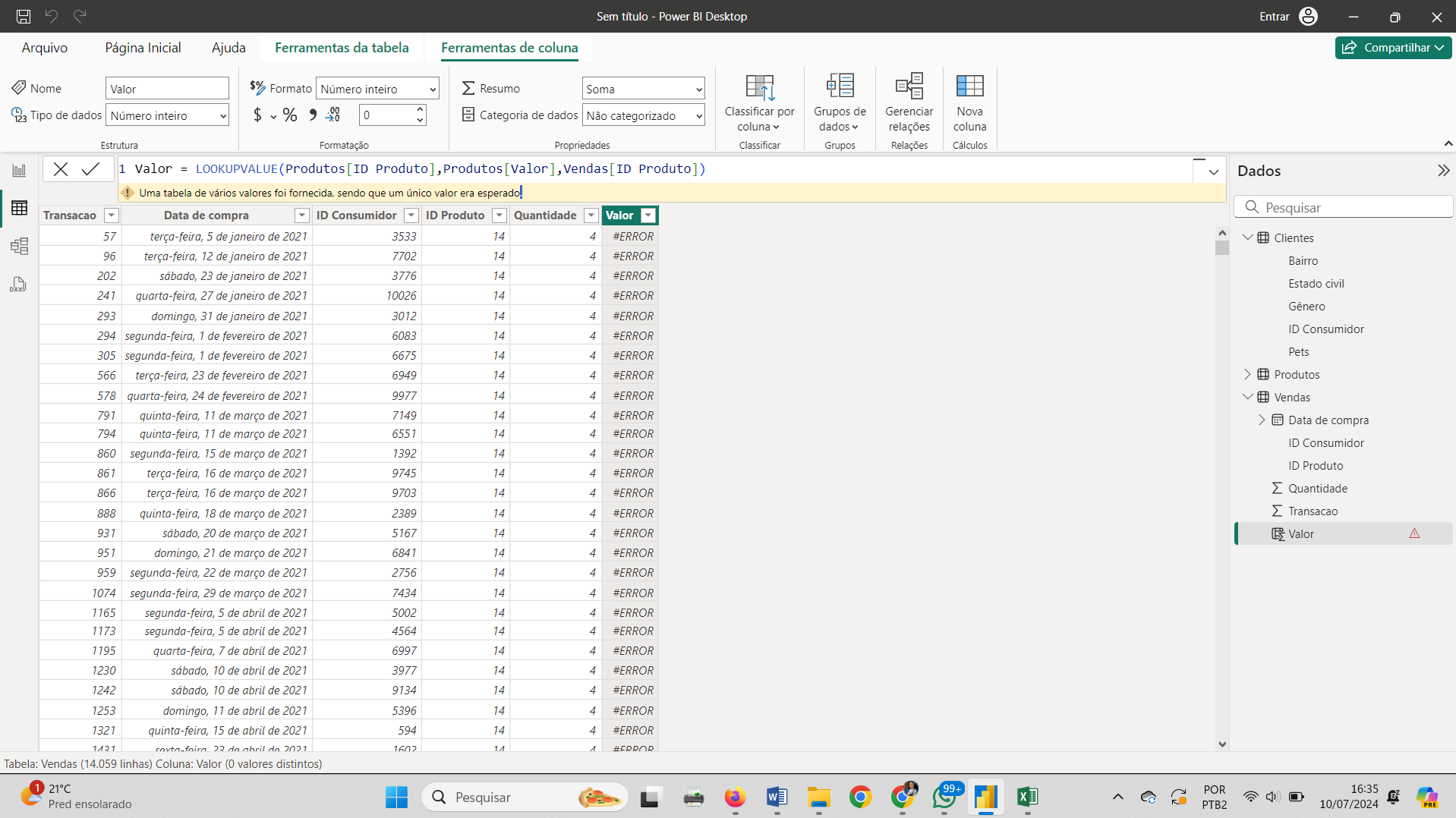Commit the formula with checkmark icon
1456x818 pixels.
[x=90, y=169]
